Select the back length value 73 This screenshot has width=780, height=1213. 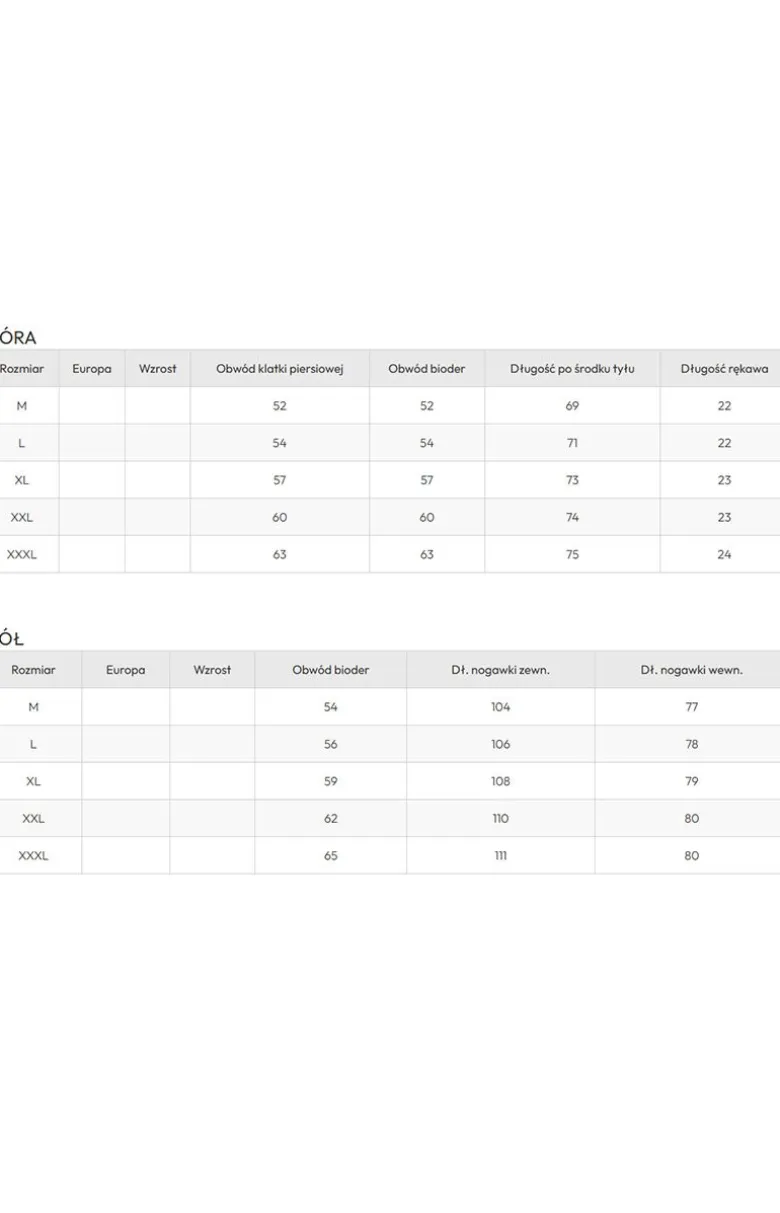572,480
